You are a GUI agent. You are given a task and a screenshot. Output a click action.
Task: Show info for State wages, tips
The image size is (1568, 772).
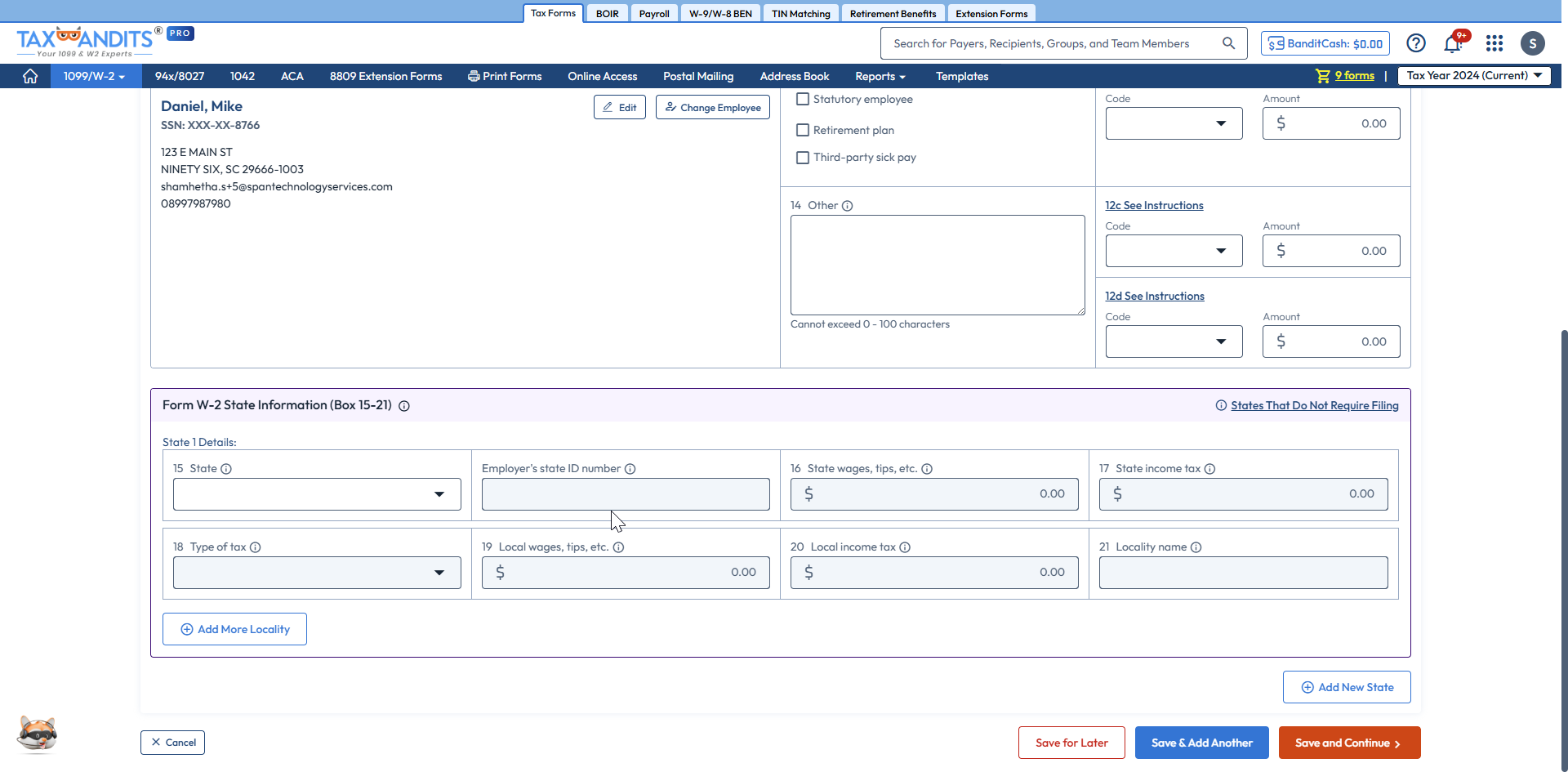point(927,469)
